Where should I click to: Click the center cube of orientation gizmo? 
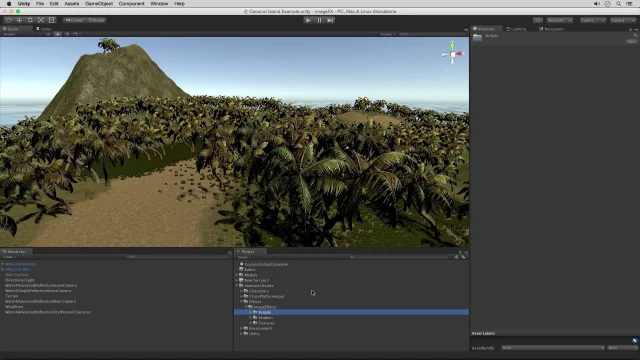pos(453,54)
